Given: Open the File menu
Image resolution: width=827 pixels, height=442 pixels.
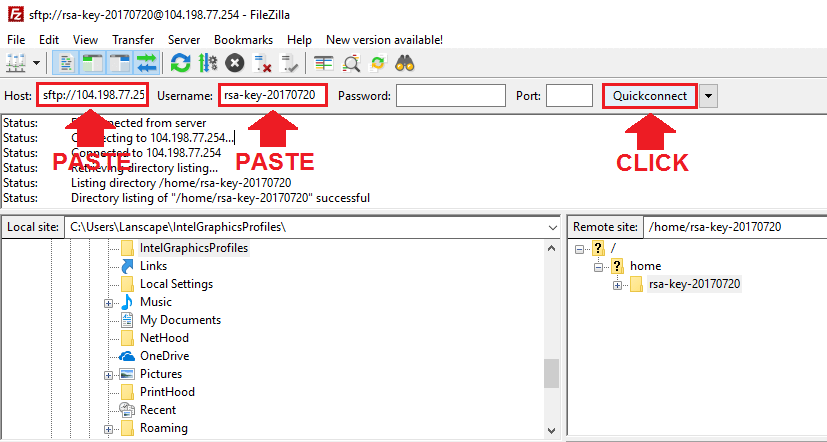Looking at the screenshot, I should click(16, 40).
